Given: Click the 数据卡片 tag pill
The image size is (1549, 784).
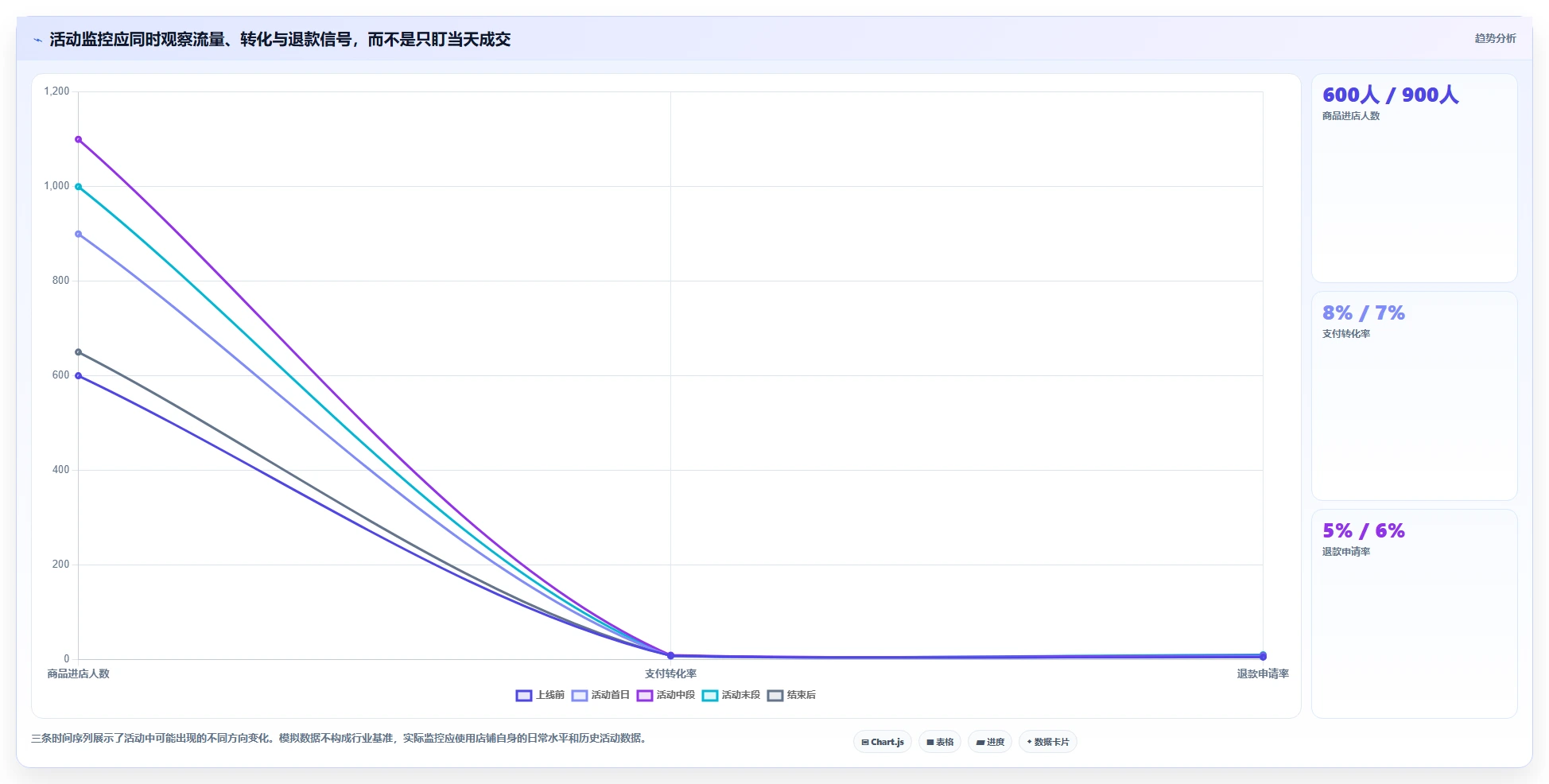Looking at the screenshot, I should (x=1048, y=742).
